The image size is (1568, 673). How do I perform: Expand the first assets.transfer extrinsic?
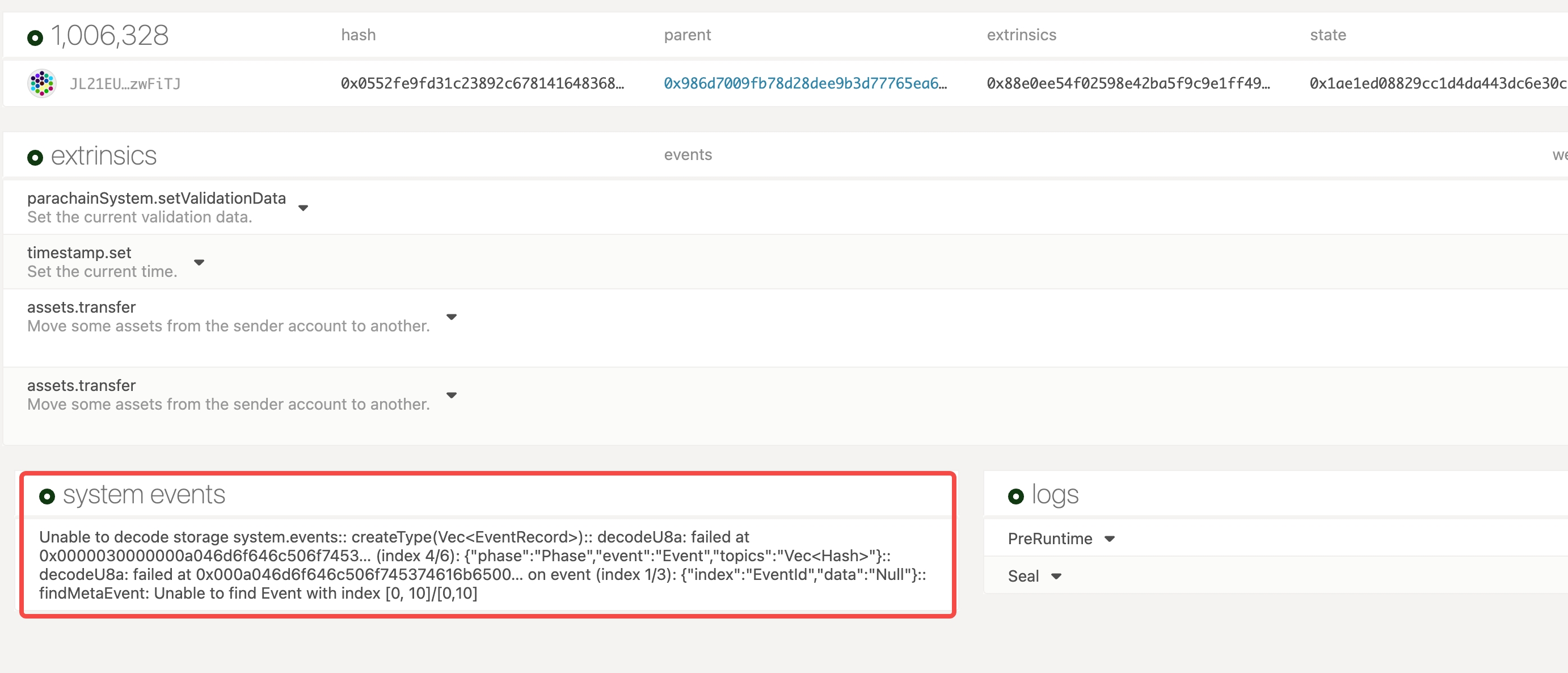click(452, 317)
